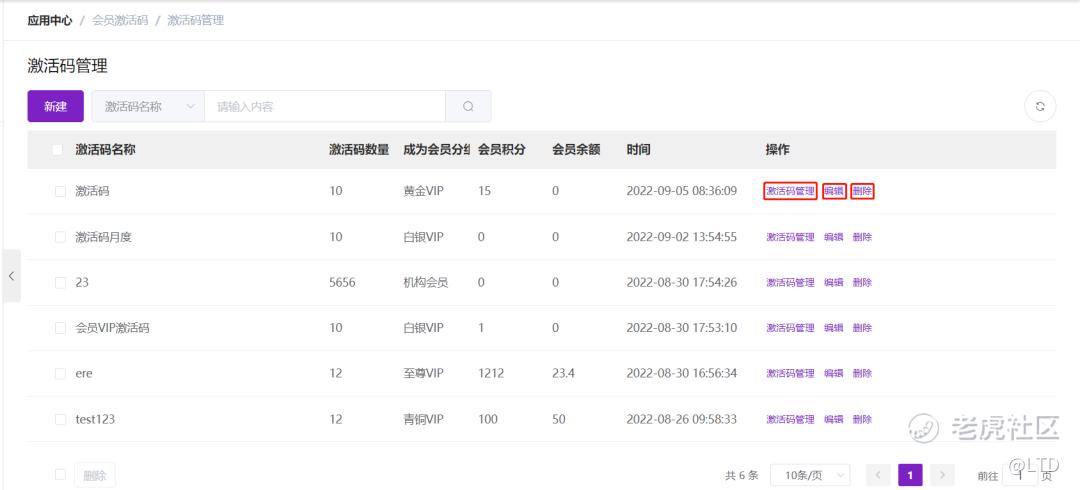Click the purple 新建 button
Screen dimensions: 1080x490
point(55,106)
